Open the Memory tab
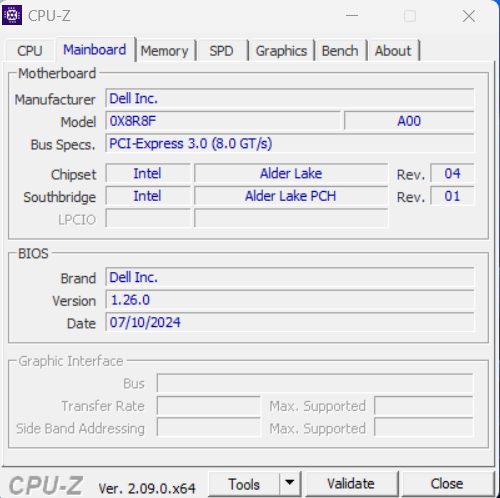 [x=165, y=51]
